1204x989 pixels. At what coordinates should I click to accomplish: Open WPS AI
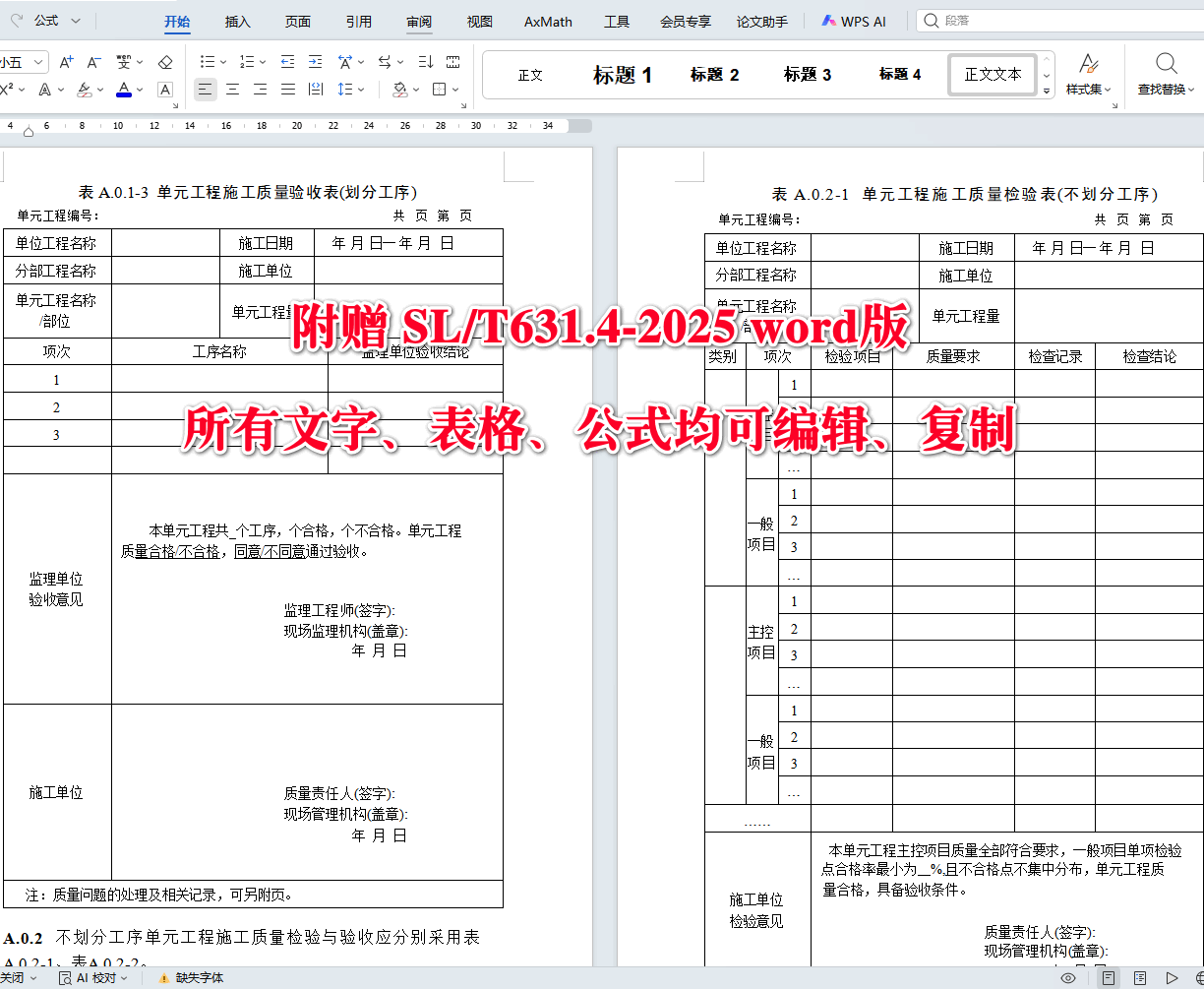853,22
